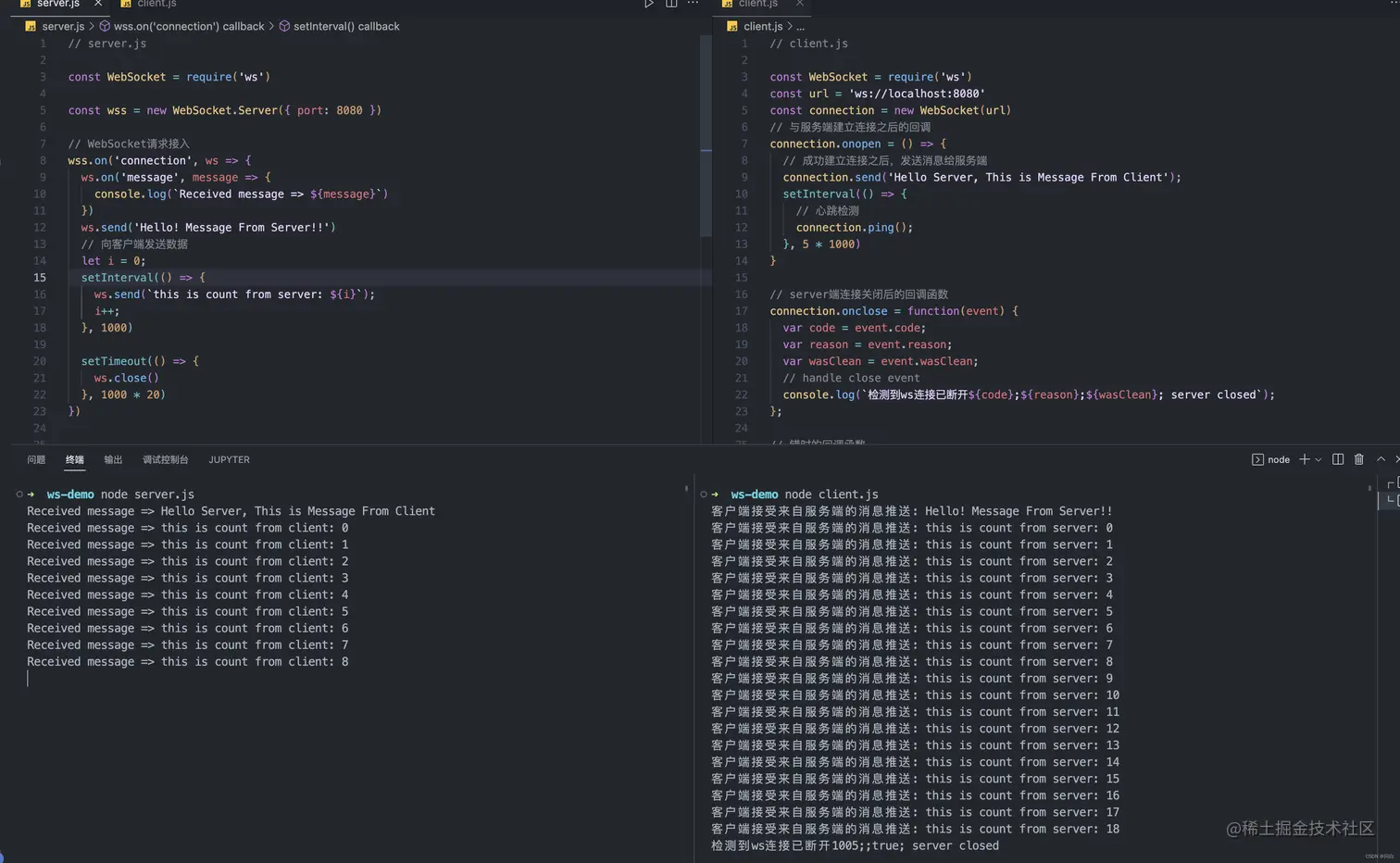Image resolution: width=1400 pixels, height=863 pixels.
Task: Open the 输出 panel tab
Action: (113, 459)
